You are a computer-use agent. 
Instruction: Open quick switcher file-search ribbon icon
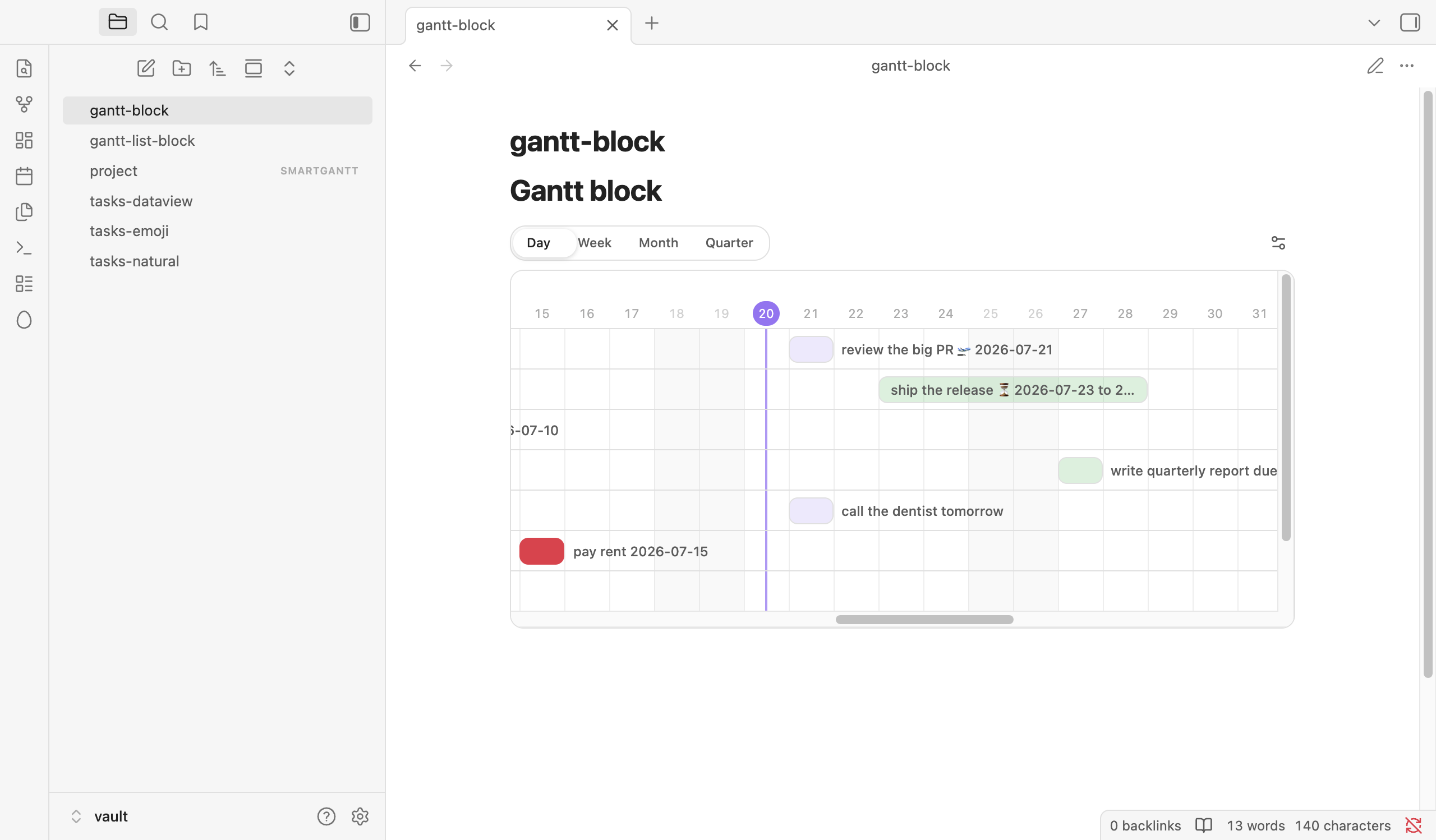[x=24, y=68]
